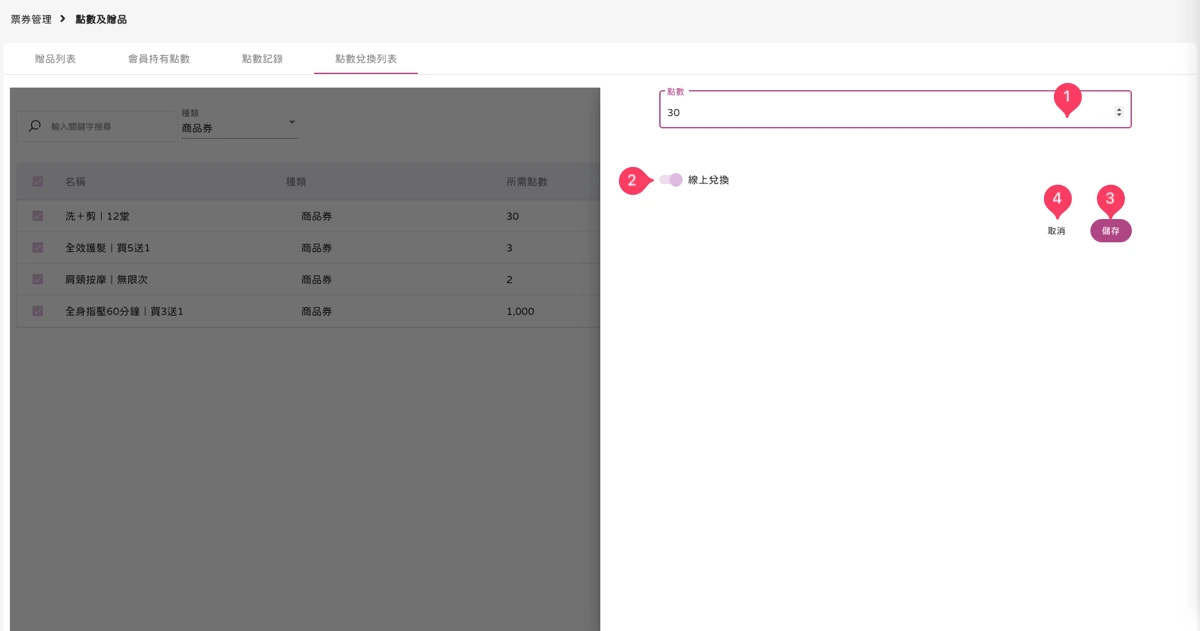Image resolution: width=1200 pixels, height=631 pixels.
Task: Click the 點數 number spinner arrows
Action: pos(1119,113)
